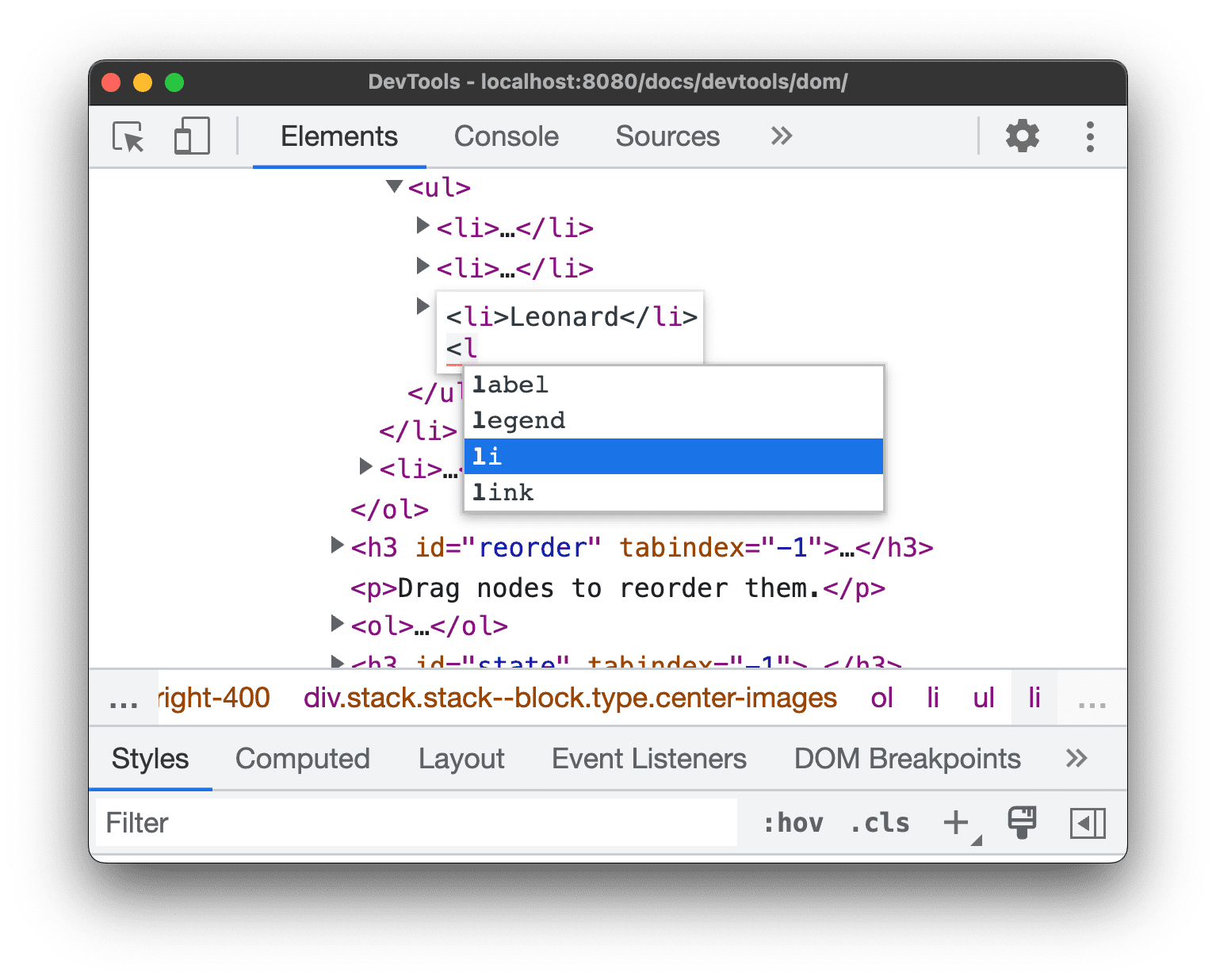Image resolution: width=1216 pixels, height=980 pixels.
Task: Click the paintbrush rendering icon in Styles pane
Action: pos(1022,823)
